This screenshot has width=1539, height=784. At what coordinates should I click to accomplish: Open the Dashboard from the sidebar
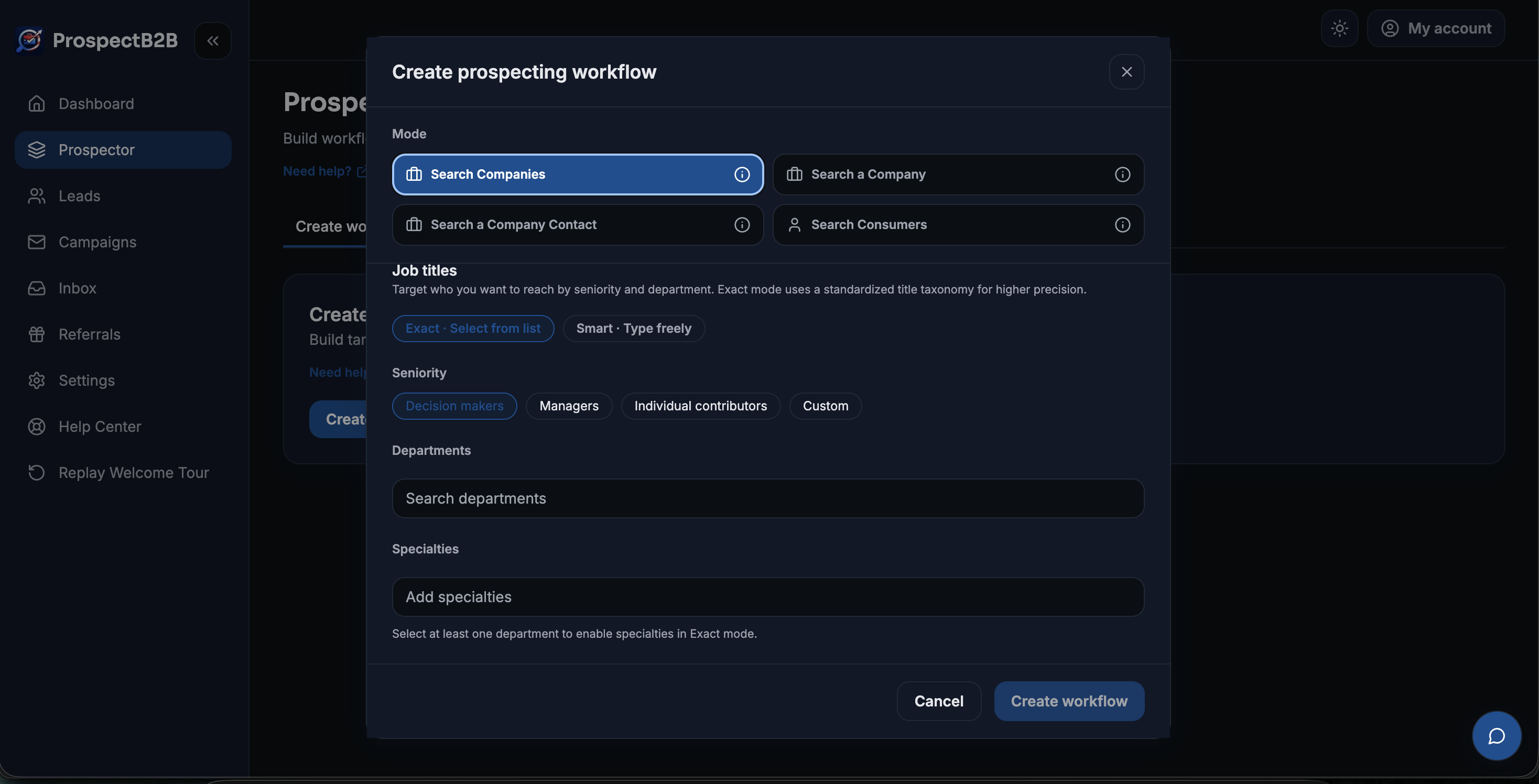click(95, 103)
